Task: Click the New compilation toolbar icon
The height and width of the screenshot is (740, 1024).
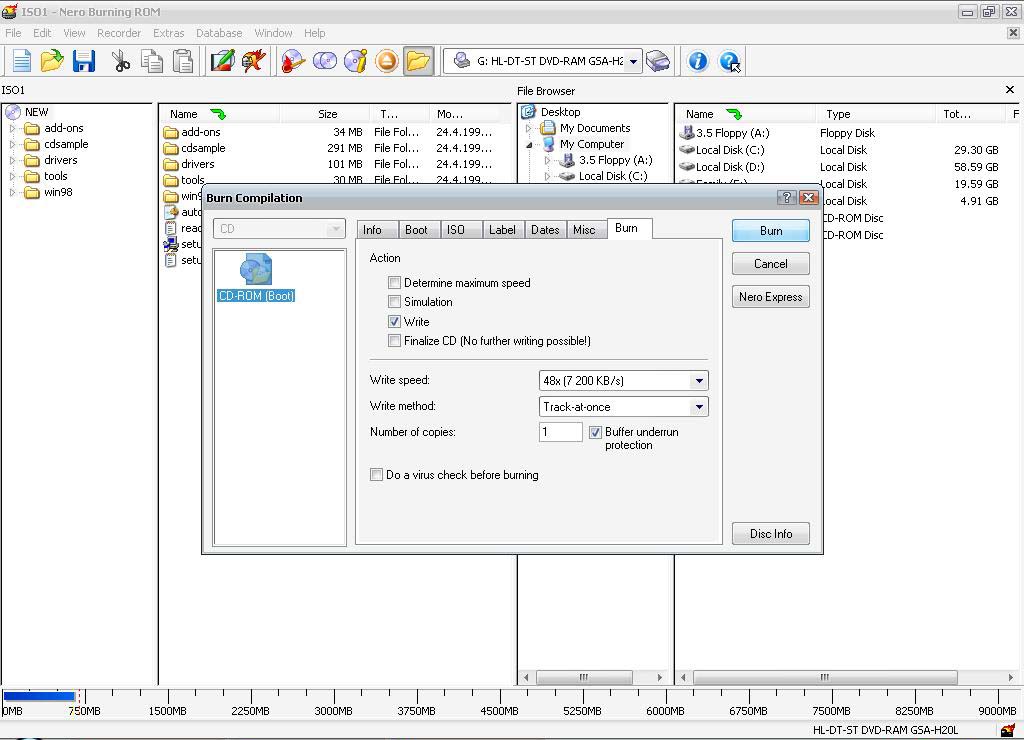Action: pos(22,61)
